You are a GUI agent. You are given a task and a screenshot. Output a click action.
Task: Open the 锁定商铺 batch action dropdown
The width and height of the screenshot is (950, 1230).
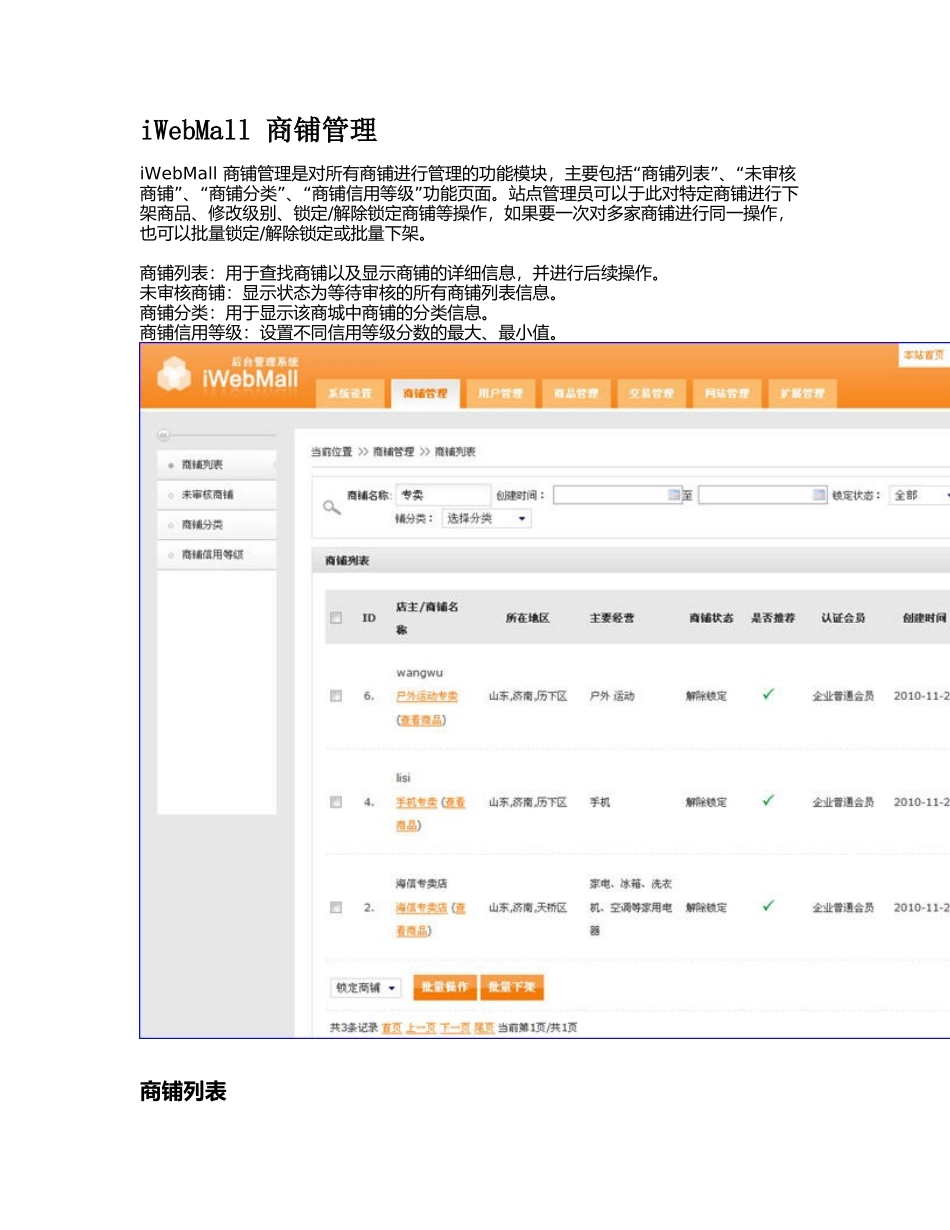click(x=365, y=988)
